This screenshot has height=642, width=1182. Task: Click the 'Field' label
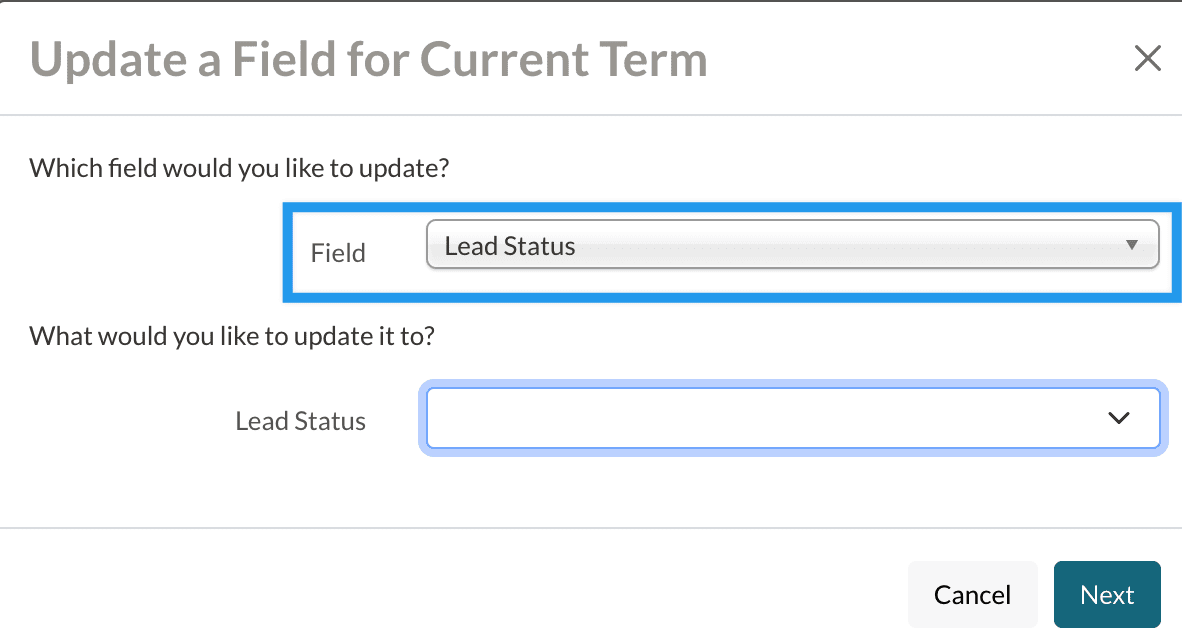(338, 253)
